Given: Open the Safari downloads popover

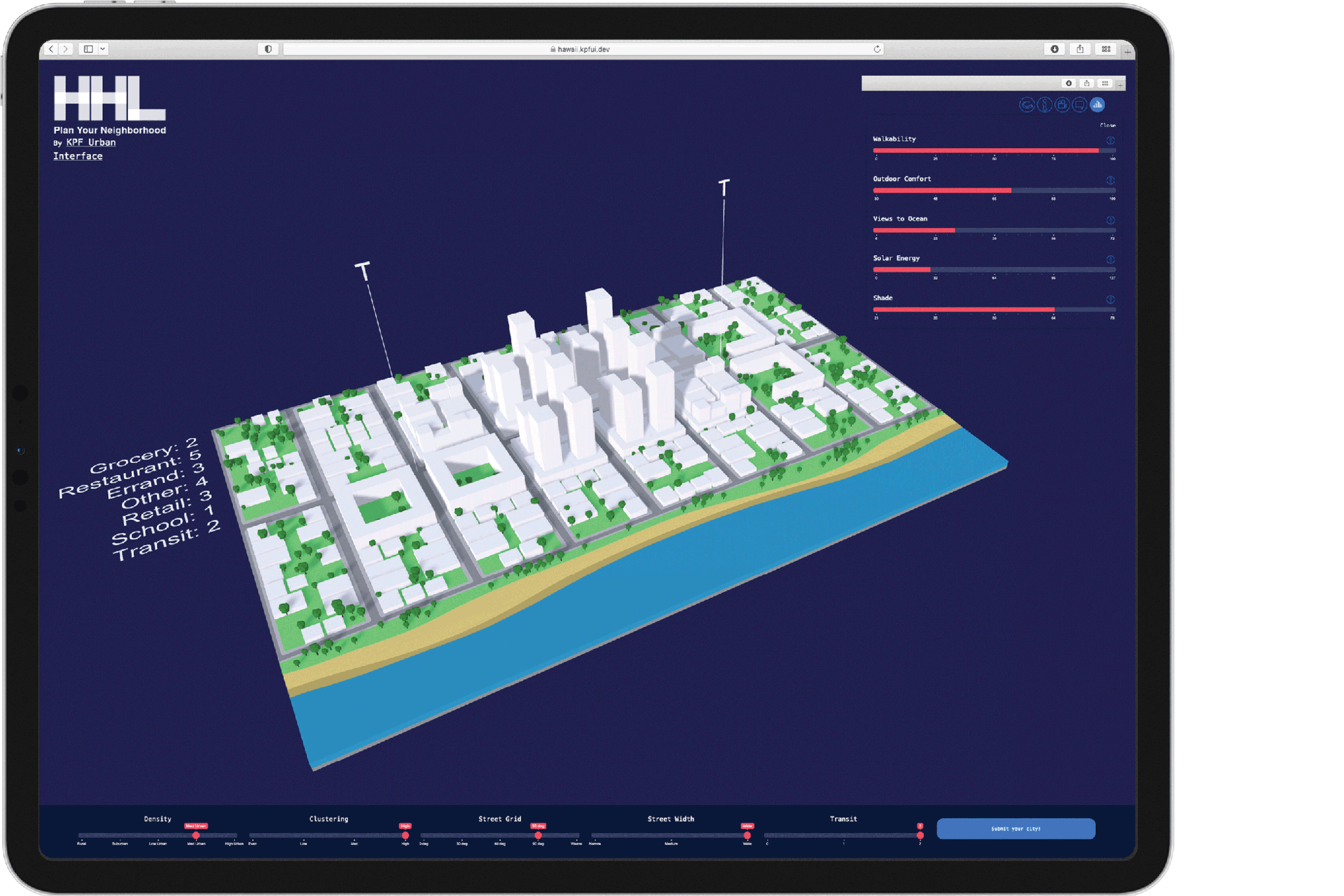Looking at the screenshot, I should click(x=1054, y=49).
